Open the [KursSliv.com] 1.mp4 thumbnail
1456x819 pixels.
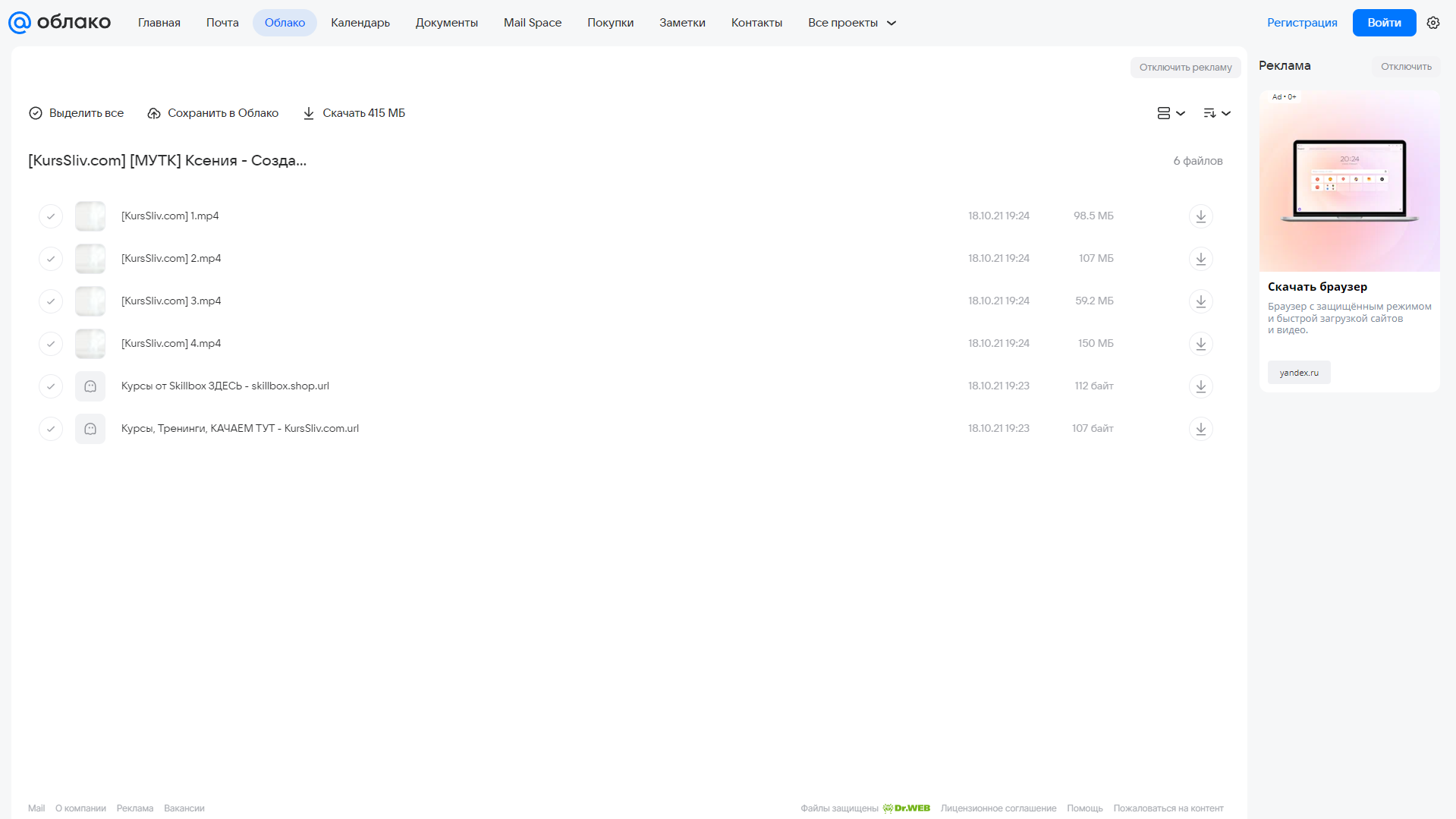click(90, 216)
